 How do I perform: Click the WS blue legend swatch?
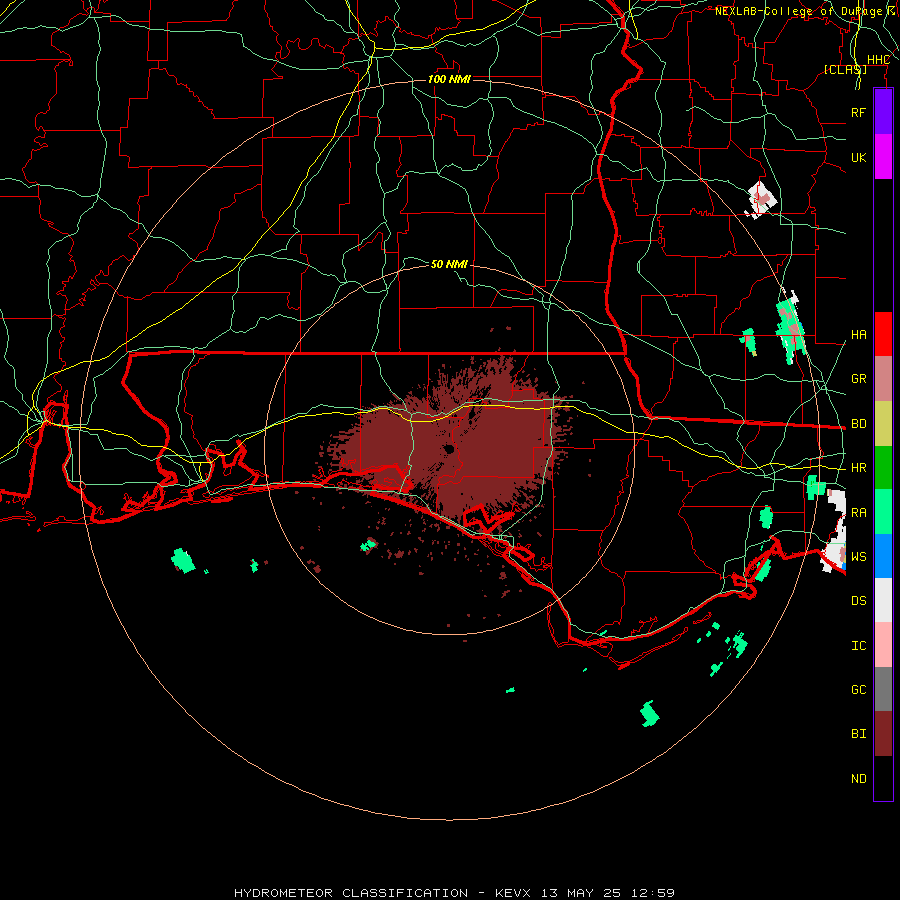coord(883,556)
